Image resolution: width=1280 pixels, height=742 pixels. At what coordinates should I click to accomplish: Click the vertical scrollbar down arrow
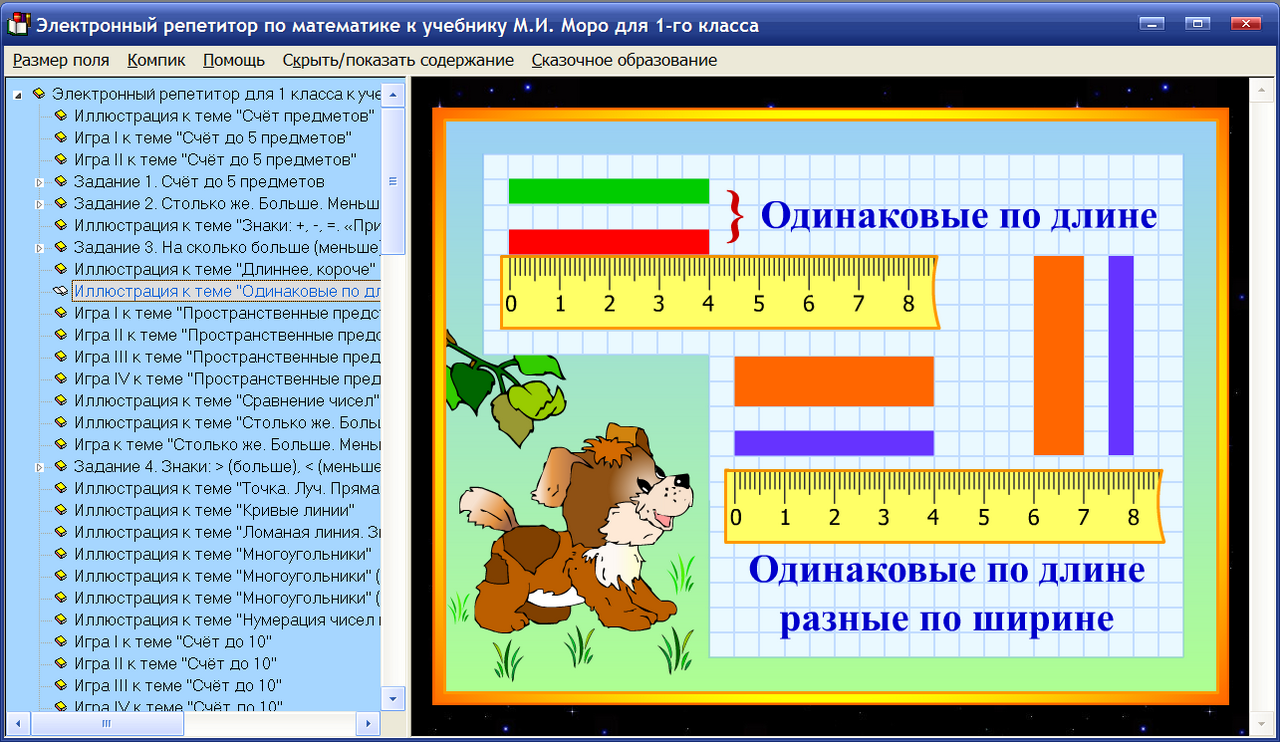pos(395,699)
